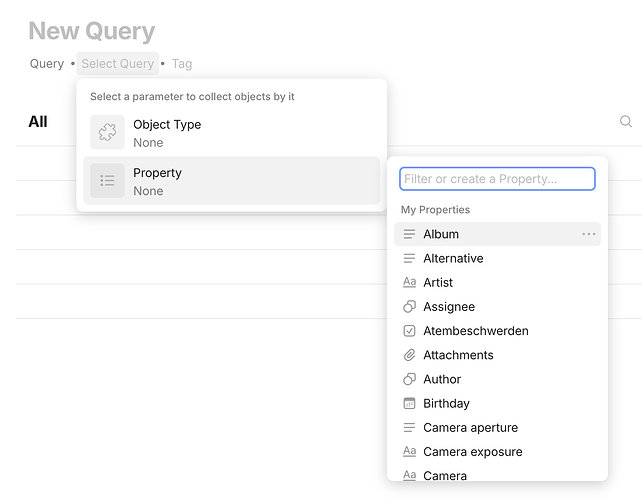This screenshot has height=500, width=642.
Task: Click the Author object relation icon
Action: [x=409, y=379]
